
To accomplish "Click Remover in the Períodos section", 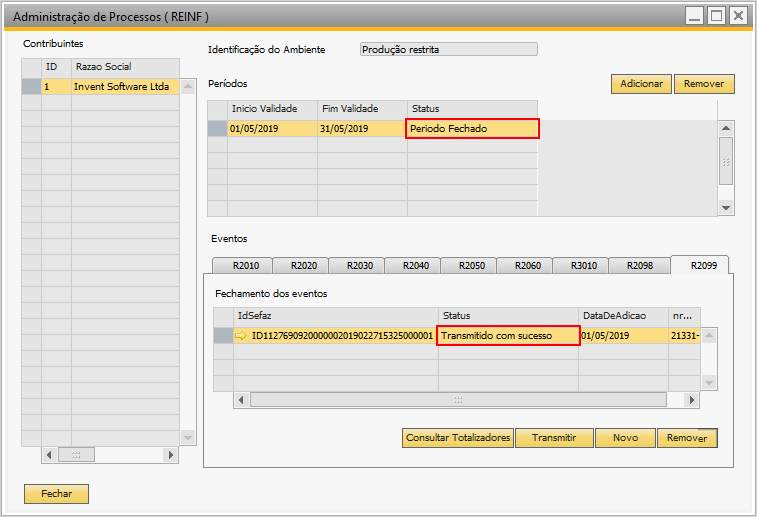I will coord(704,84).
